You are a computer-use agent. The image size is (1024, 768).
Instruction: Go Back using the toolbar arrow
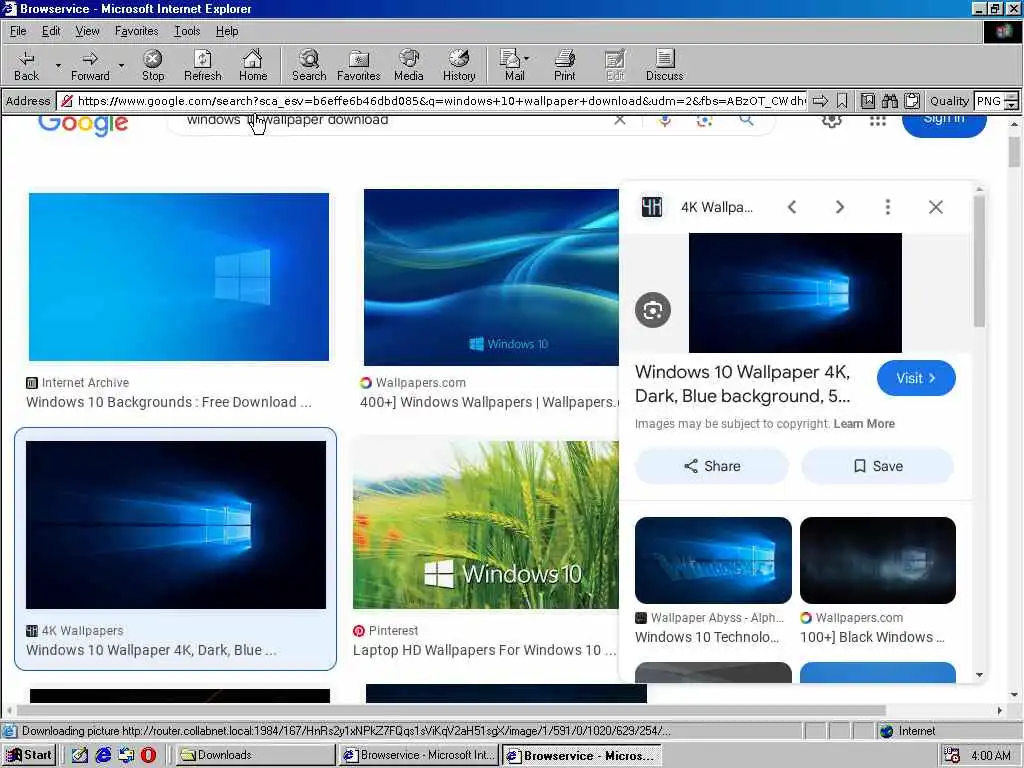click(x=26, y=65)
